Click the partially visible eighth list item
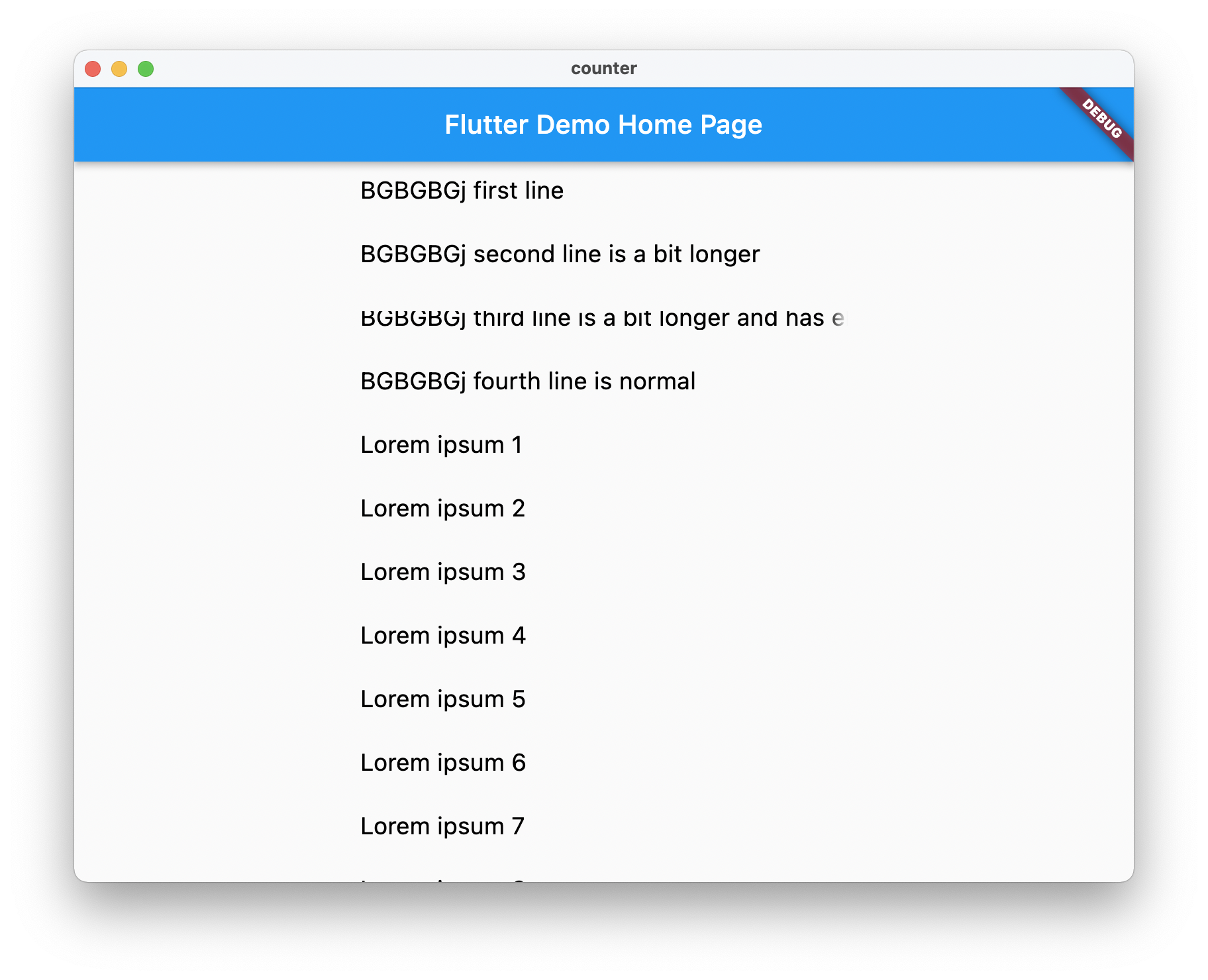 pyautogui.click(x=442, y=881)
